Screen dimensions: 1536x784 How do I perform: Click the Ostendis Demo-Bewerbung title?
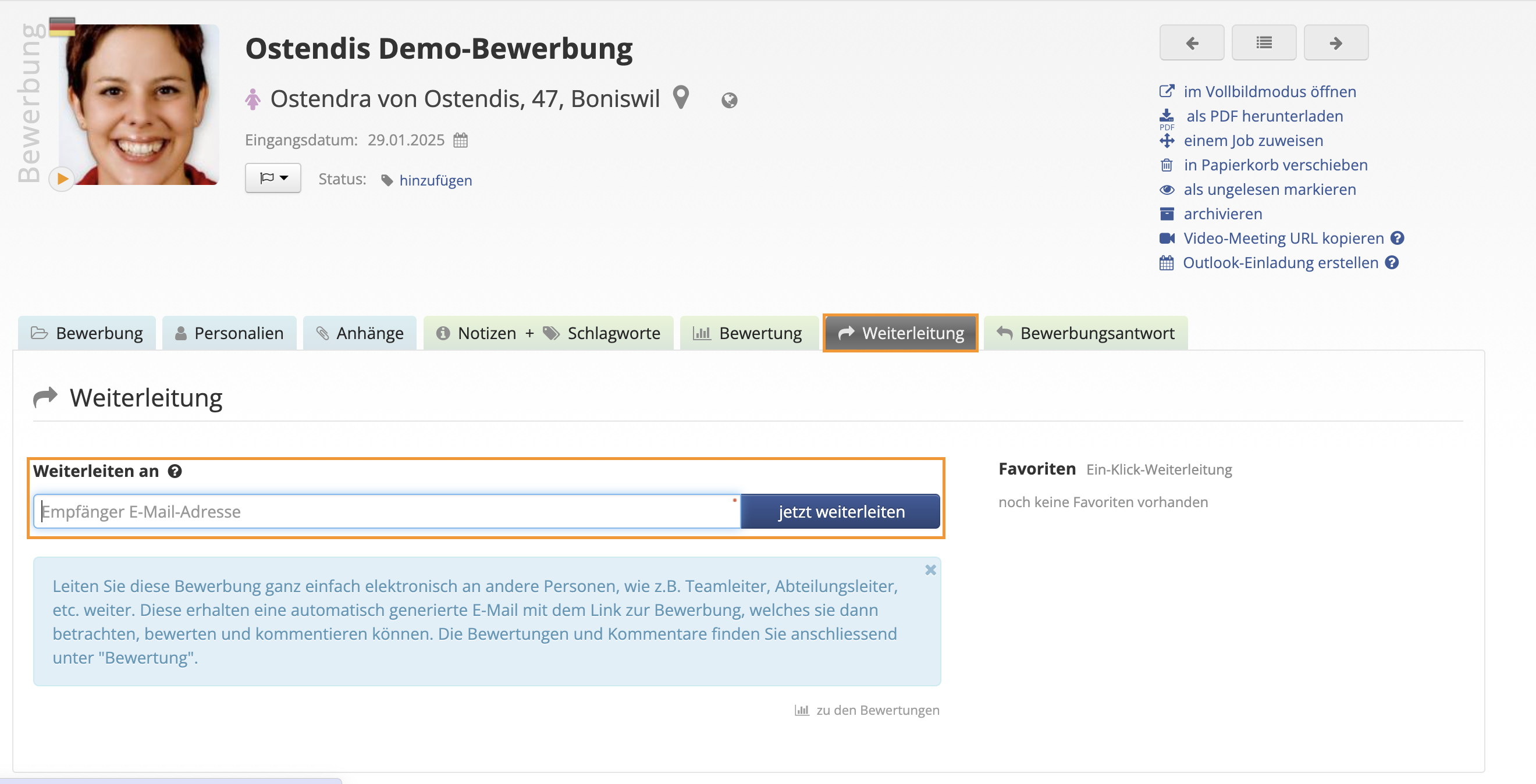tap(439, 48)
